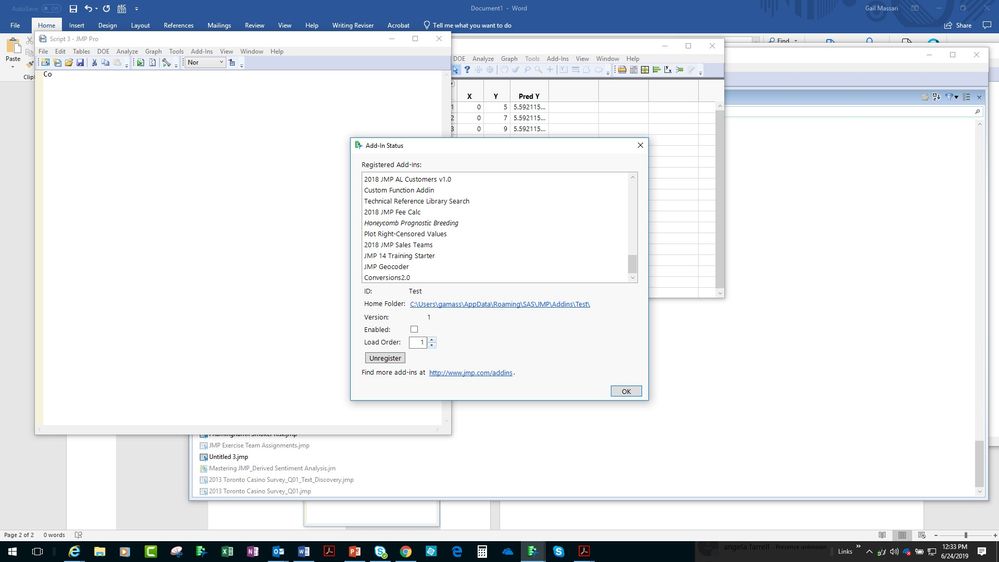This screenshot has height=562, width=999.
Task: Open the www.jmp.com/addins link
Action: (x=470, y=373)
